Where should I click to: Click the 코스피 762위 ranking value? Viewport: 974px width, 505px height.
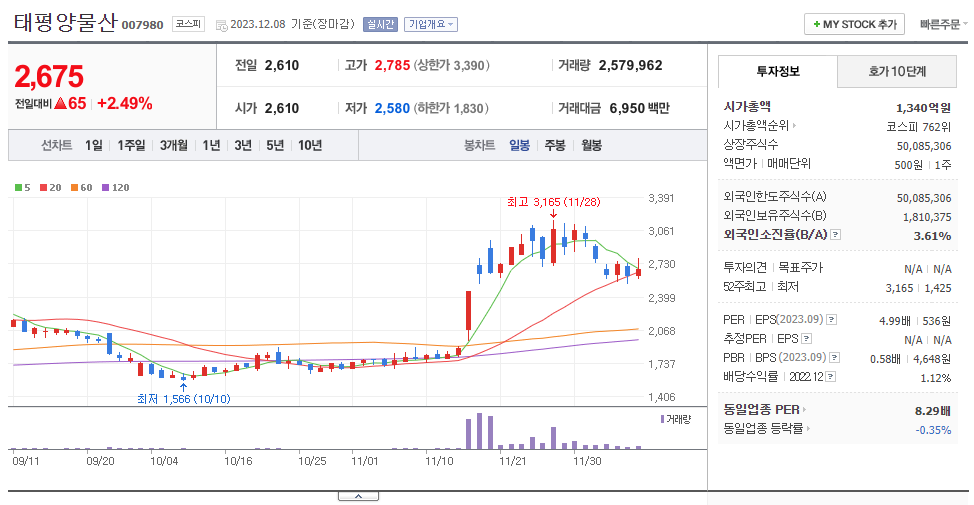[x=918, y=127]
